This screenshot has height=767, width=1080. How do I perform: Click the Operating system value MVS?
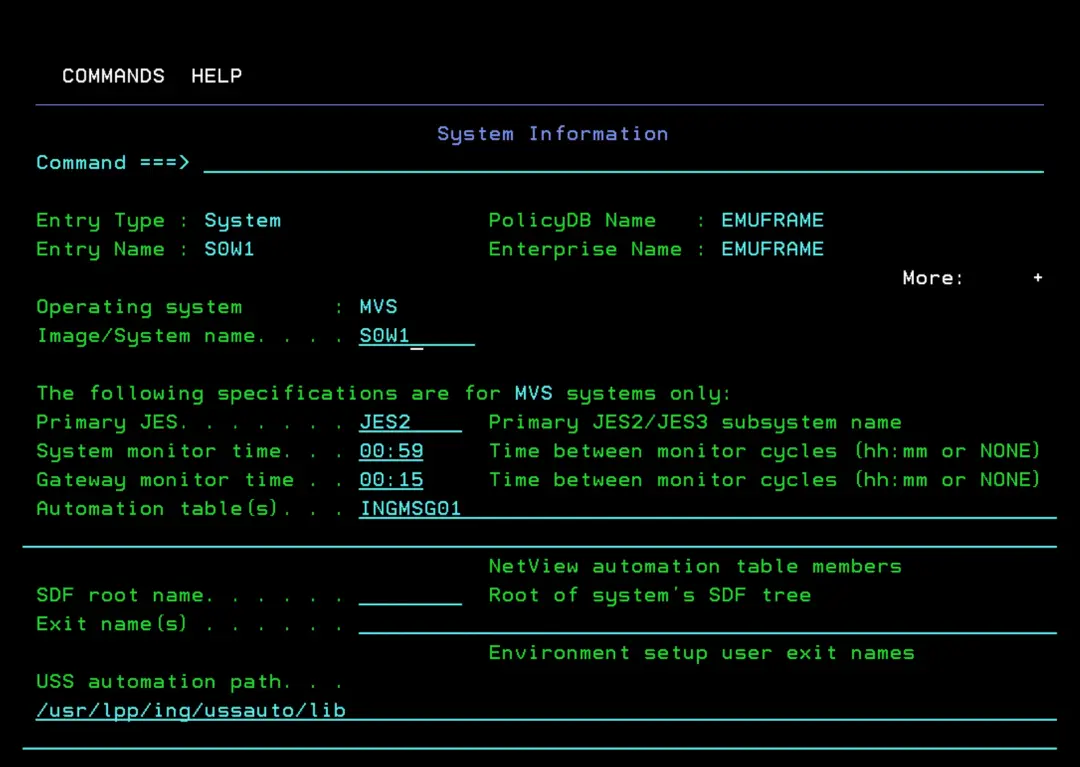[x=378, y=307]
